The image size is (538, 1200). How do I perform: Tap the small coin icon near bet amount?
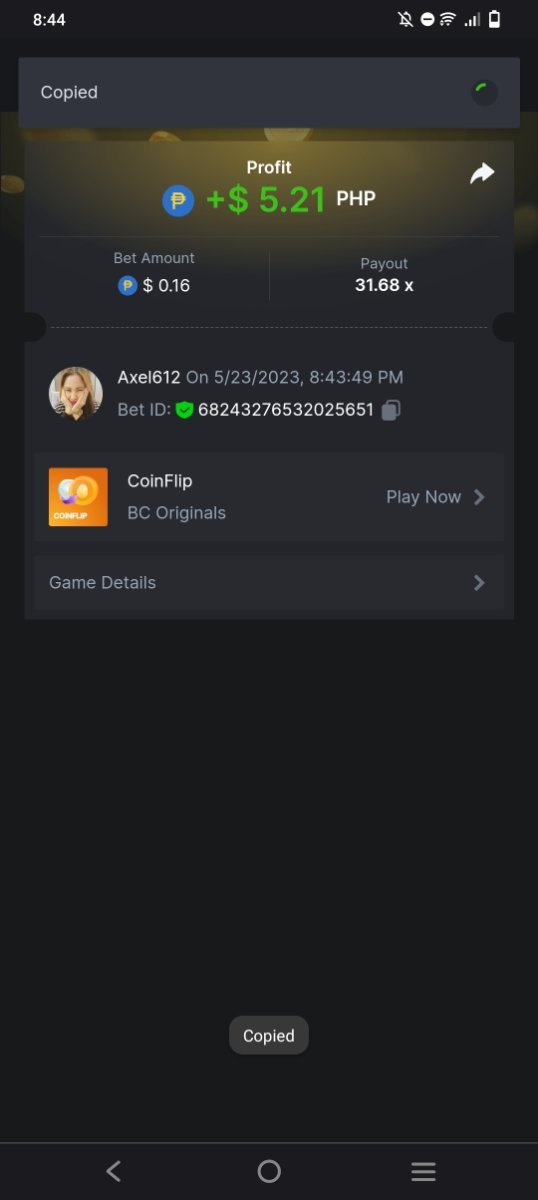(x=127, y=286)
